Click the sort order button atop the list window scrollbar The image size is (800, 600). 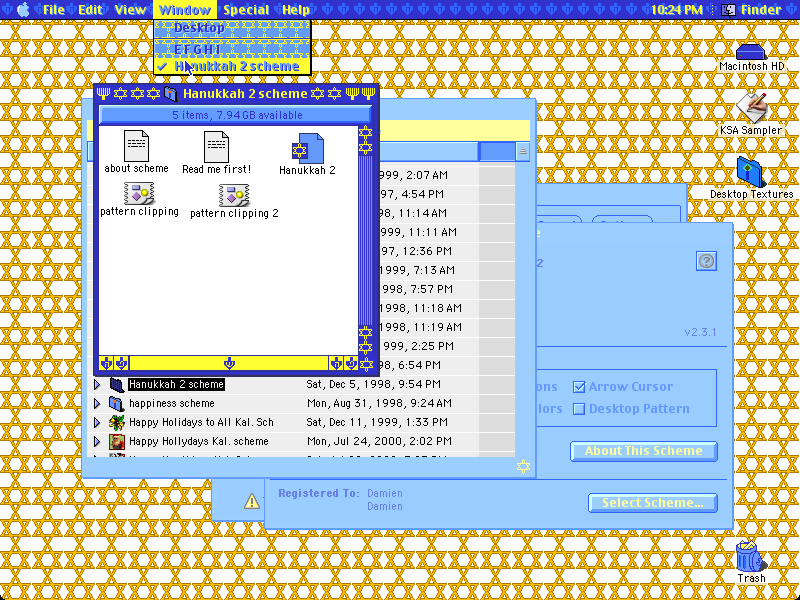[522, 151]
